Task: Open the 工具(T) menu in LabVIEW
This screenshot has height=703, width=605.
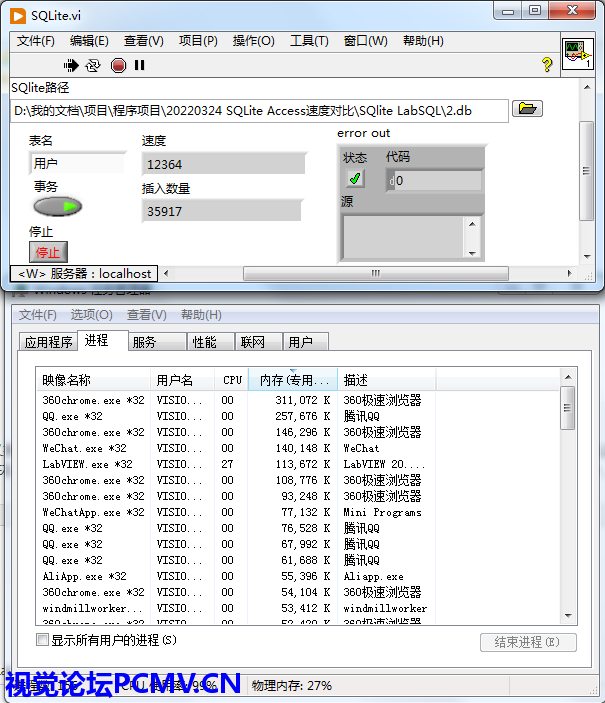Action: tap(308, 41)
